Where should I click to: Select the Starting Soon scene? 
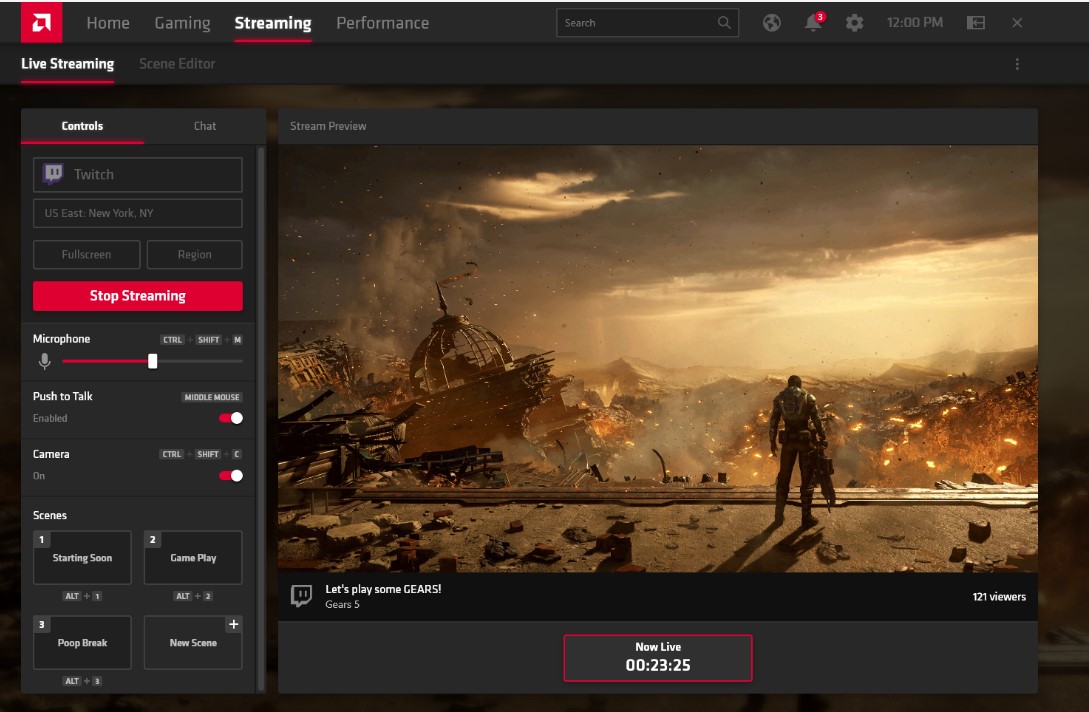[82, 558]
